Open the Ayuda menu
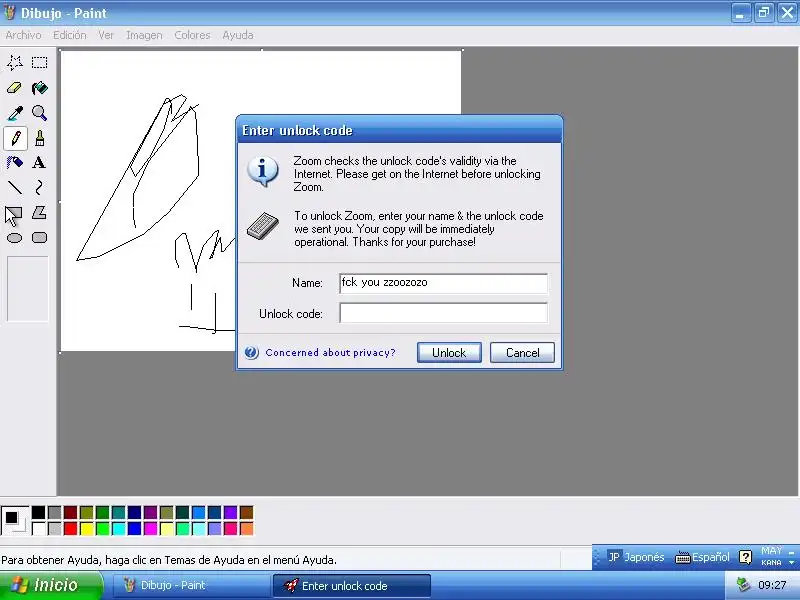Image resolution: width=800 pixels, height=600 pixels. pos(238,35)
